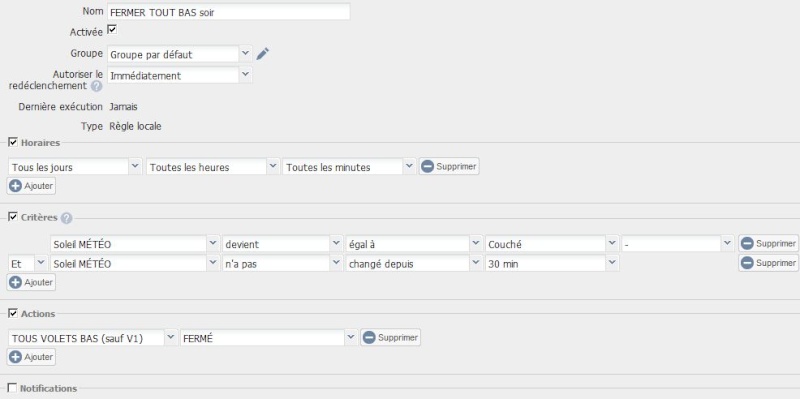Remove the Tous les jours schedule row
The width and height of the screenshot is (800, 399).
coord(449,166)
